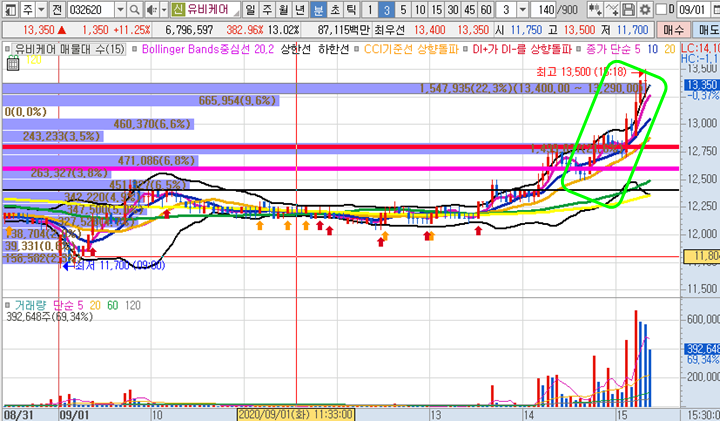Click the 최고 13,500 high marker label

581,72
